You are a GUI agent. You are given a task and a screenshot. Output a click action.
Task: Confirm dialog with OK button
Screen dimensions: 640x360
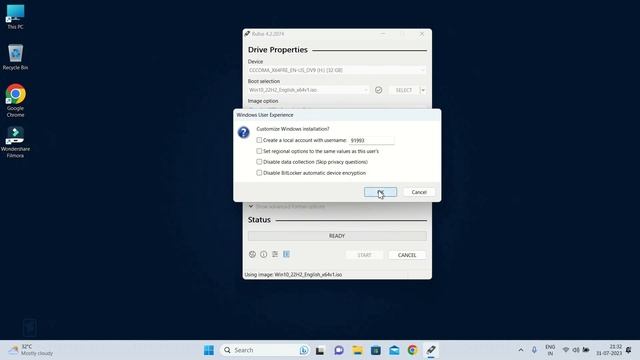380,192
